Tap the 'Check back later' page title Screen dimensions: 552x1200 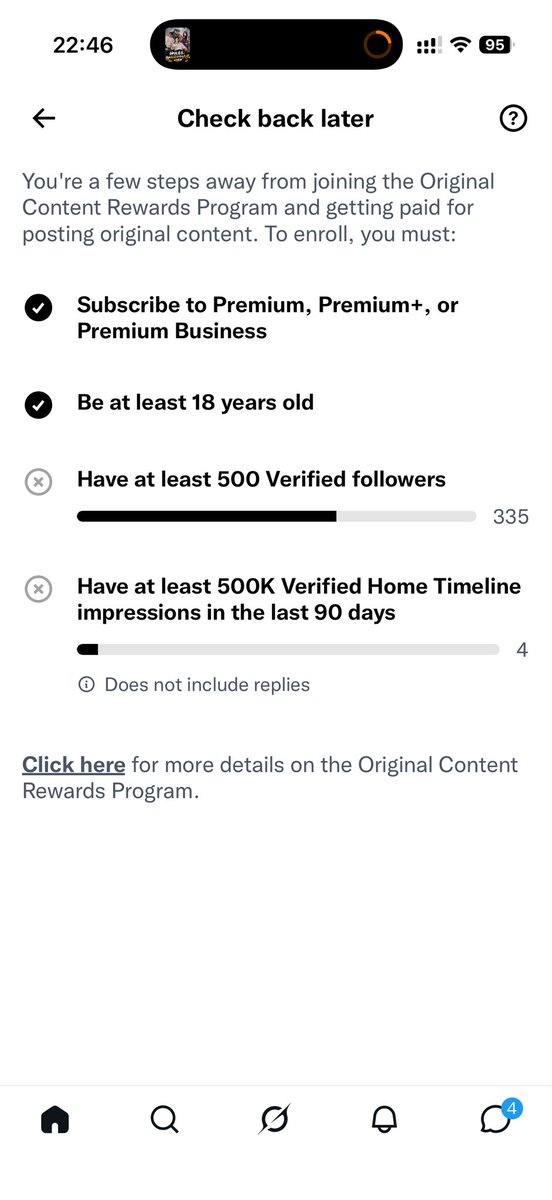[x=275, y=118]
